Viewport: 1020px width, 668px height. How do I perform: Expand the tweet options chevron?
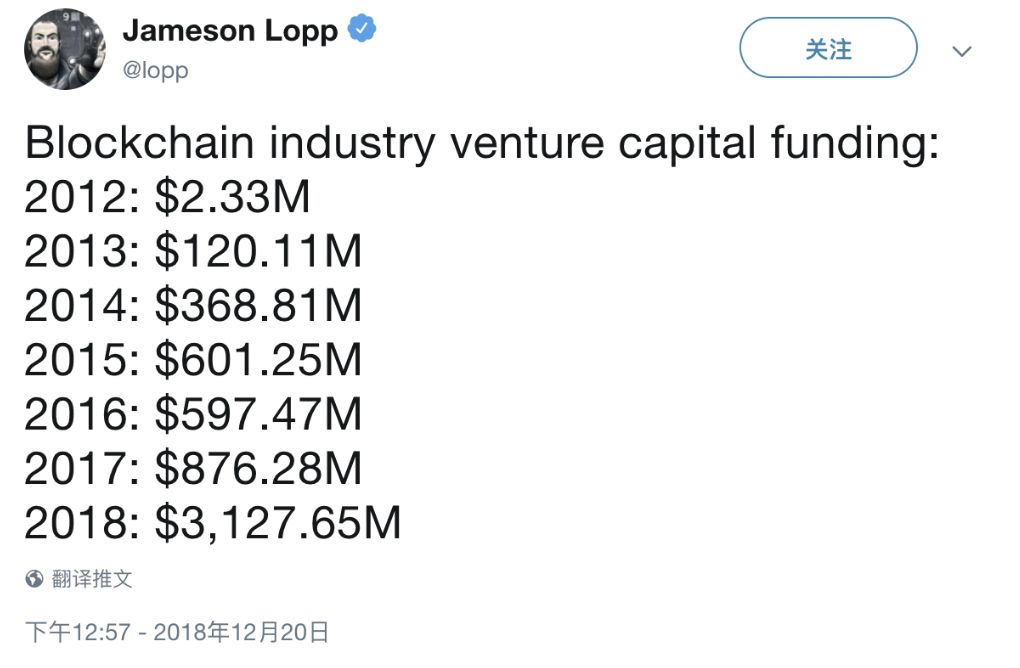[962, 51]
